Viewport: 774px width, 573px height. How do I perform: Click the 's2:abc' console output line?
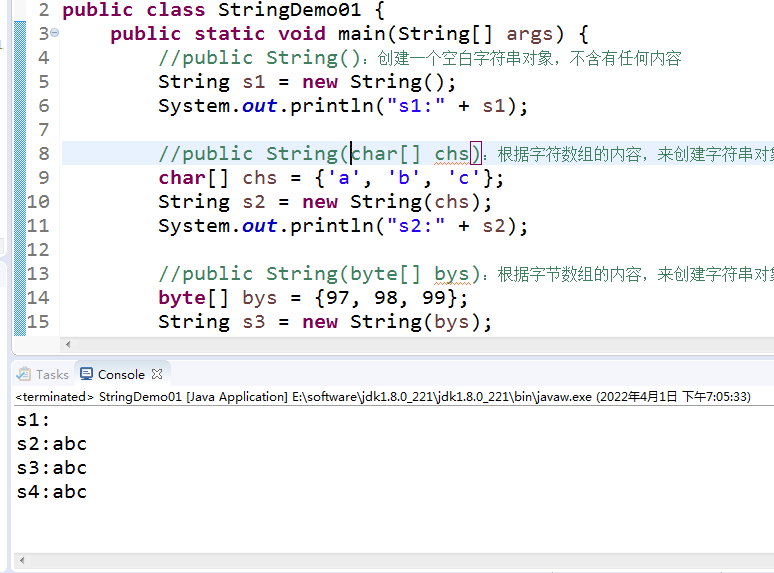[52, 444]
